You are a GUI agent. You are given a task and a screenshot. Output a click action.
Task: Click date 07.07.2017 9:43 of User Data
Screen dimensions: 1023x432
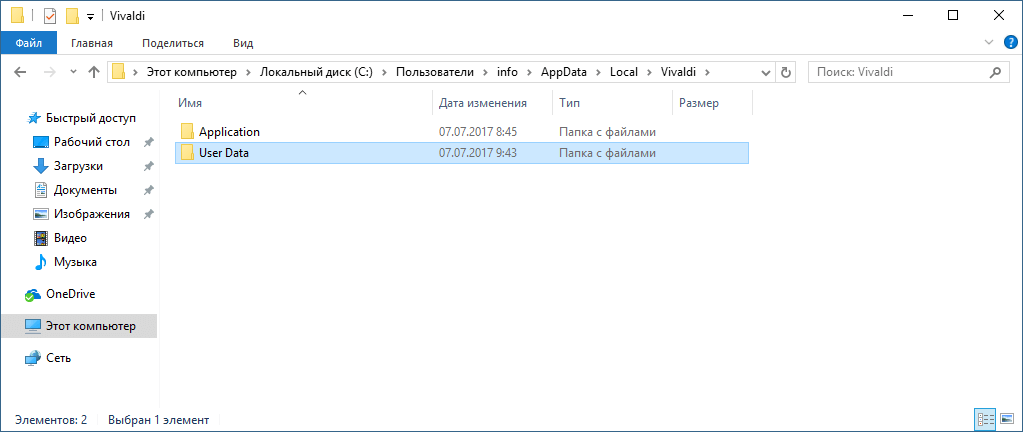click(x=478, y=153)
